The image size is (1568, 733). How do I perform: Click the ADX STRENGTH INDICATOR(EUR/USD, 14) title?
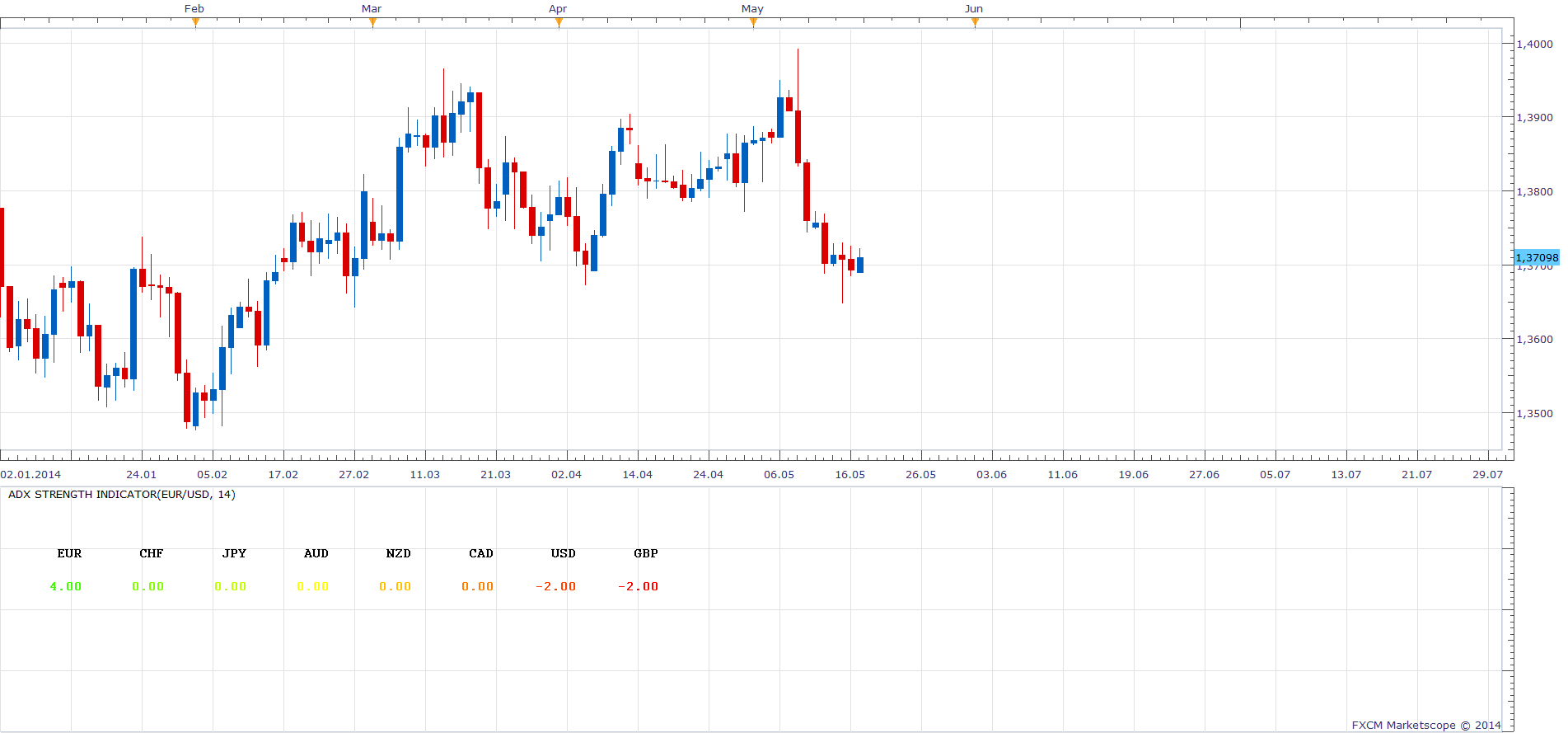pos(122,495)
